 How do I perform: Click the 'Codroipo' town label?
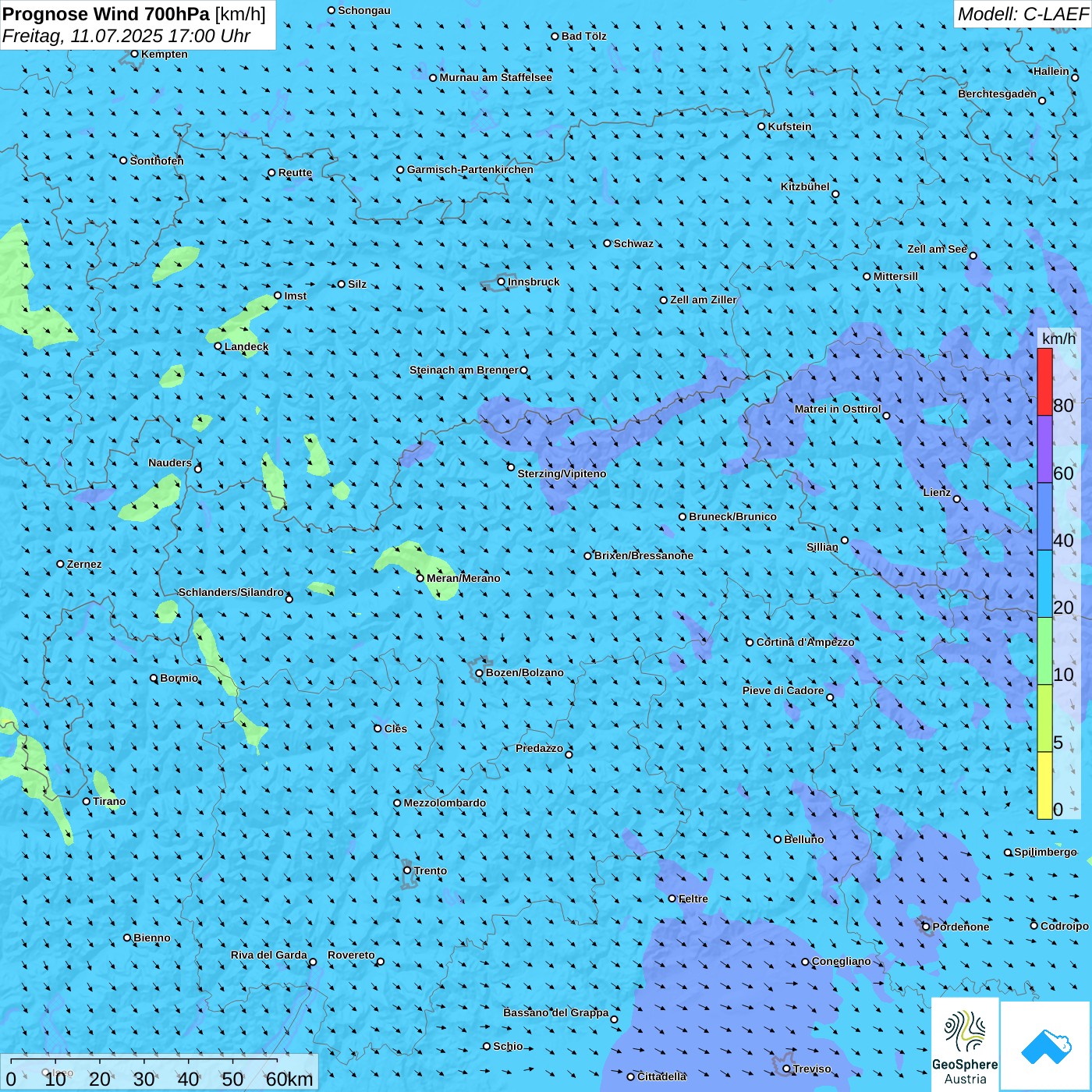tap(1065, 926)
